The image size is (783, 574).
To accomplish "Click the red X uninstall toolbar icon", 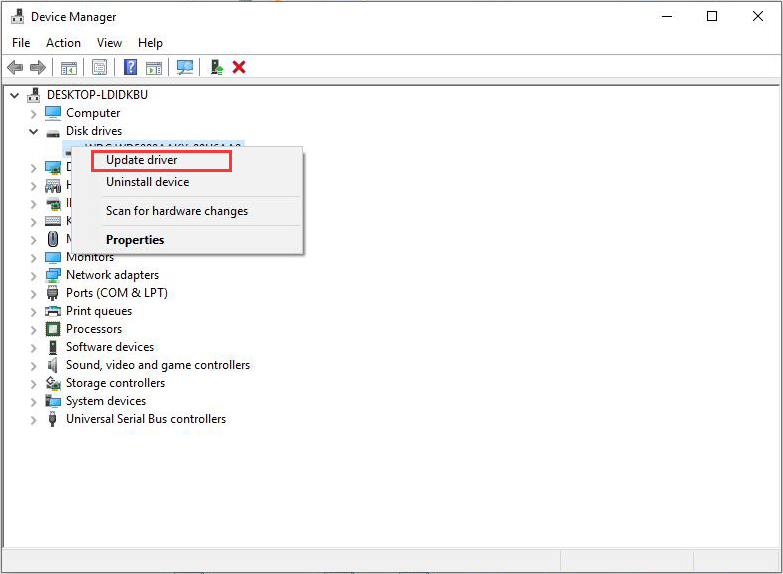I will pos(239,67).
